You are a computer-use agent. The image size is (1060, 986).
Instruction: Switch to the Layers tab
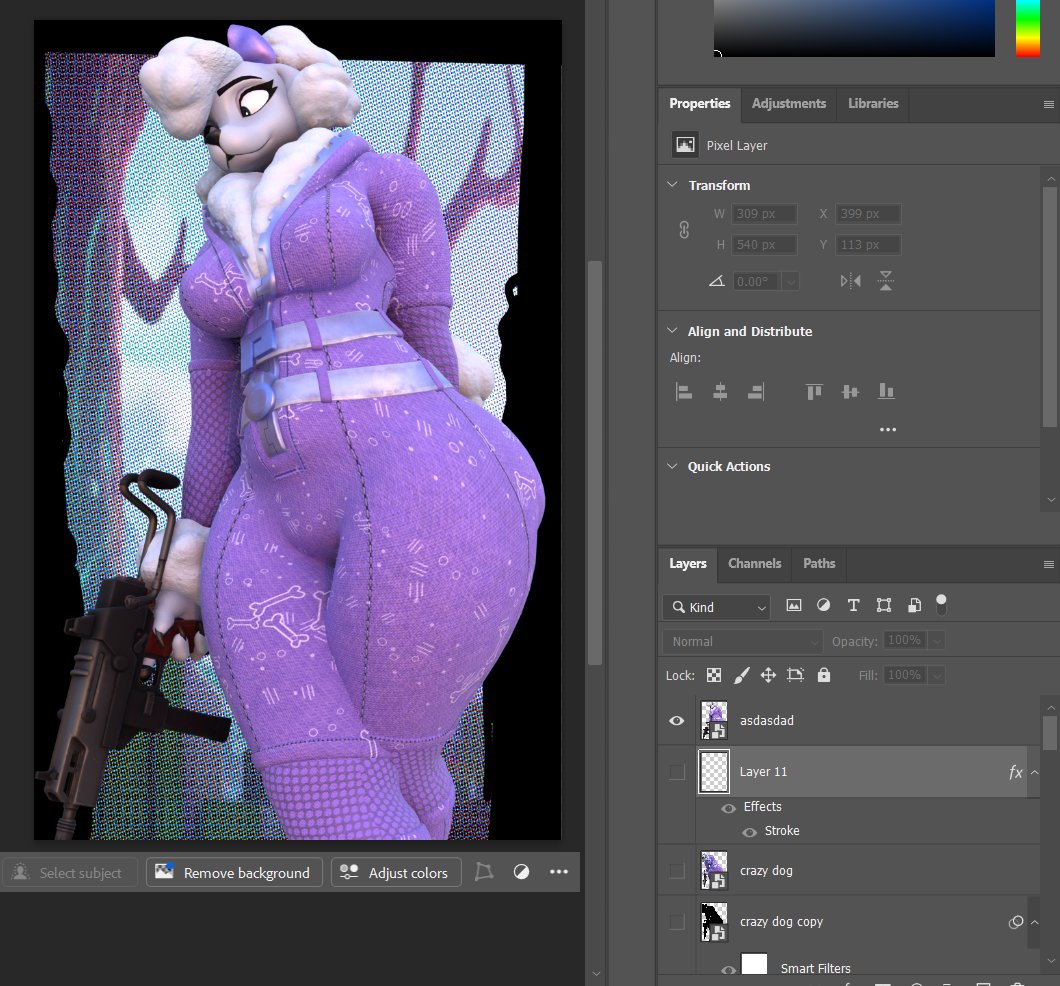click(x=688, y=564)
